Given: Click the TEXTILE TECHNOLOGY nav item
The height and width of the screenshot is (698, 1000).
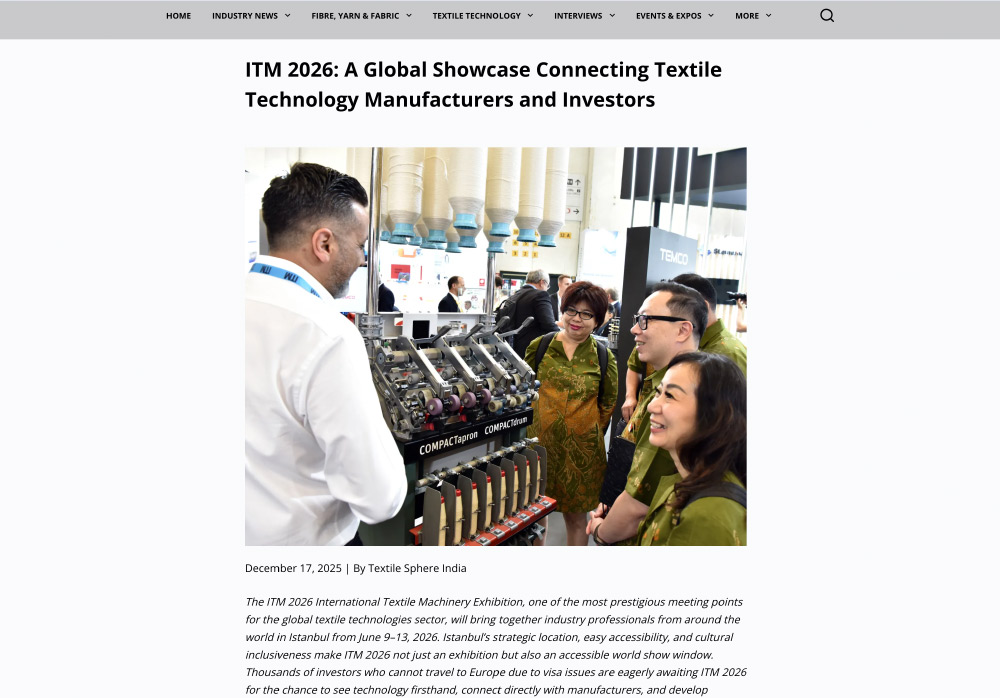Looking at the screenshot, I should click(476, 16).
